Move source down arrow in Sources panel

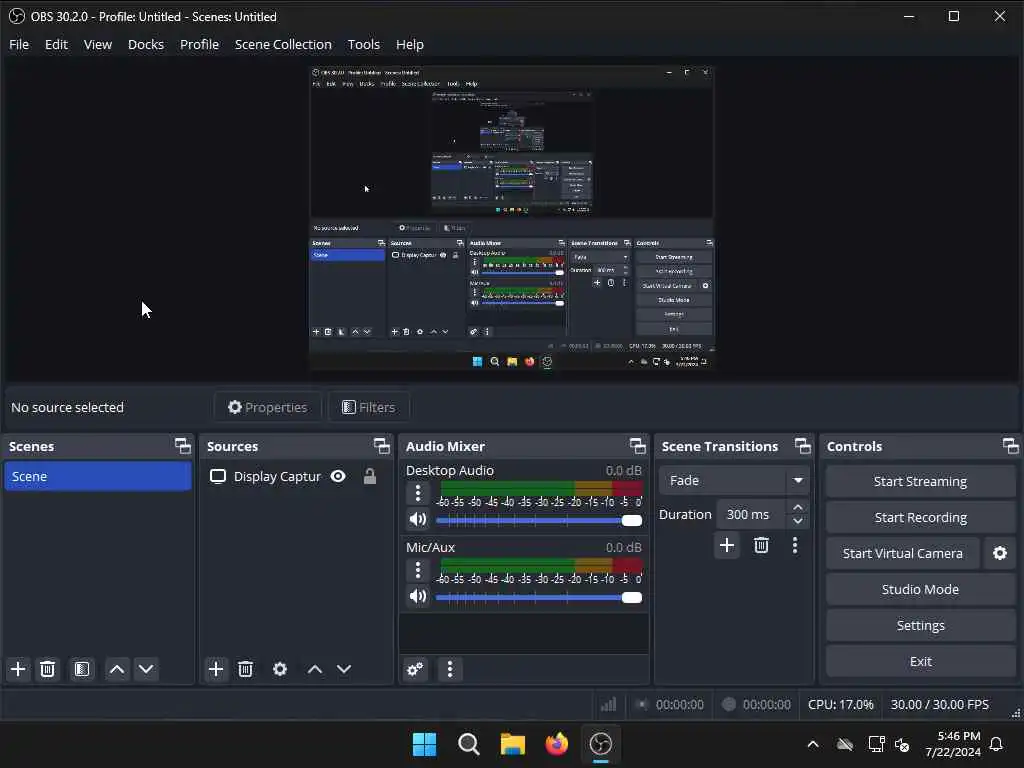click(344, 669)
